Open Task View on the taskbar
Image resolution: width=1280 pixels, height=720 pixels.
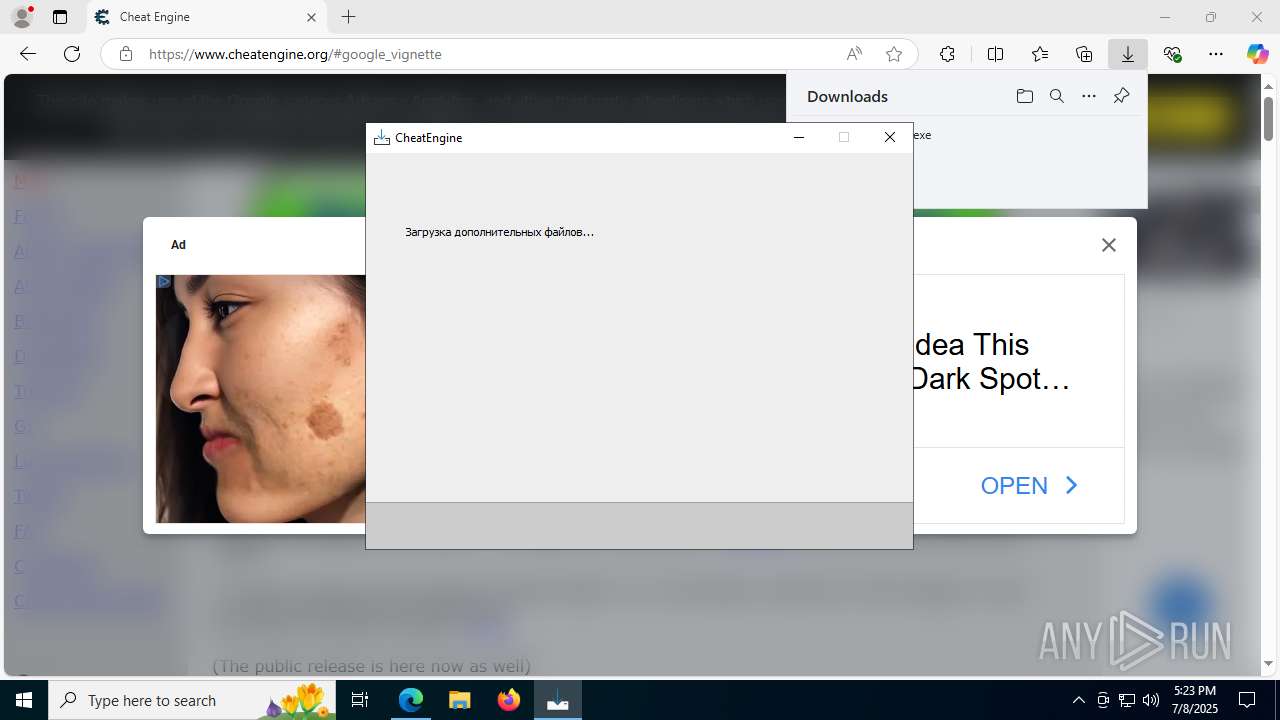tap(360, 700)
